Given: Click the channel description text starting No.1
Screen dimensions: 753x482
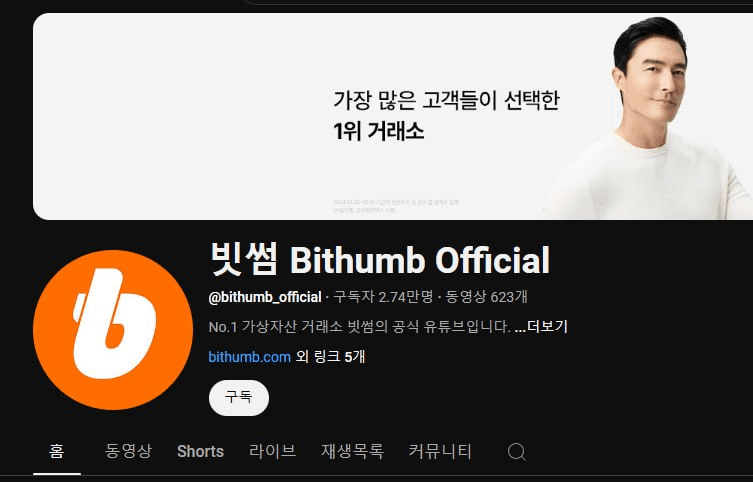Looking at the screenshot, I should [359, 327].
